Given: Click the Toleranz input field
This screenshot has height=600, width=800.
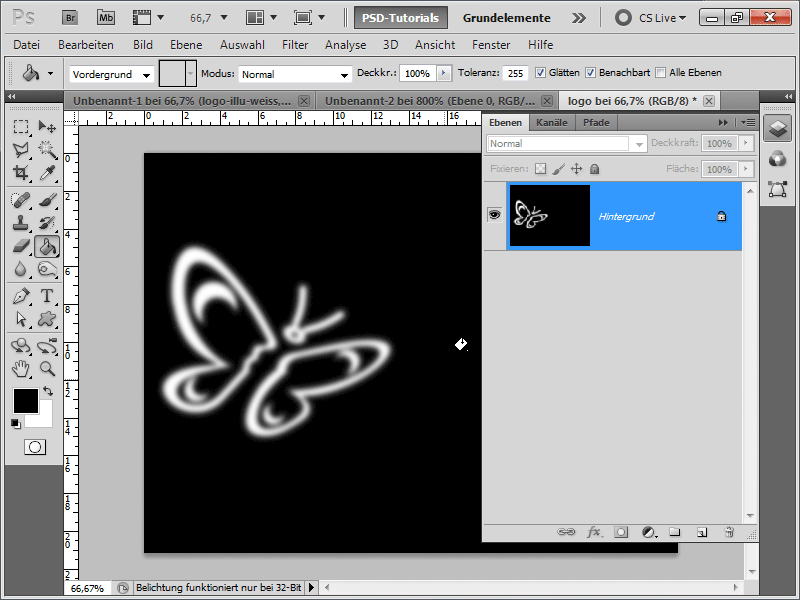Looking at the screenshot, I should click(515, 73).
